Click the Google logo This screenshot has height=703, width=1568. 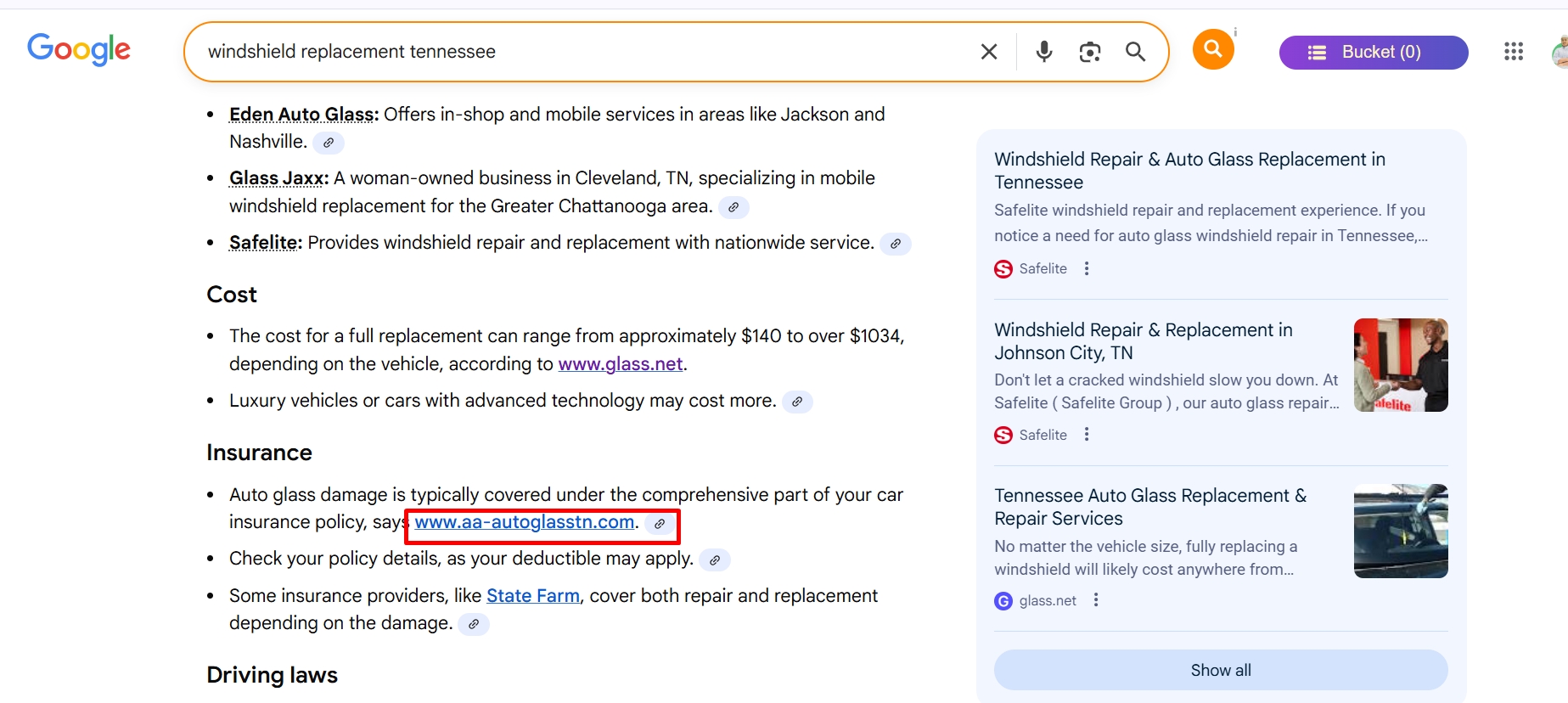coord(79,49)
